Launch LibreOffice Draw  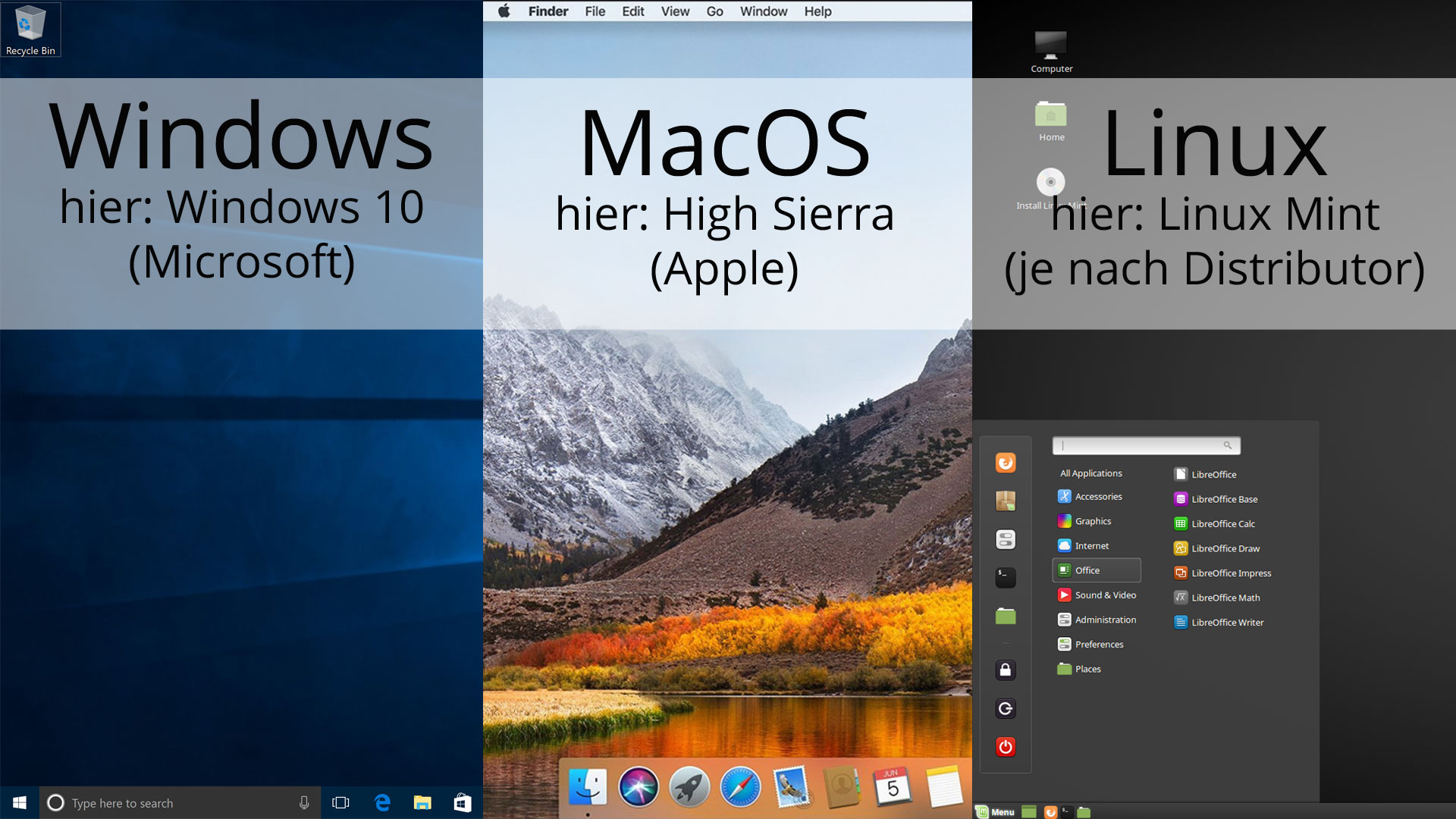[x=1217, y=548]
